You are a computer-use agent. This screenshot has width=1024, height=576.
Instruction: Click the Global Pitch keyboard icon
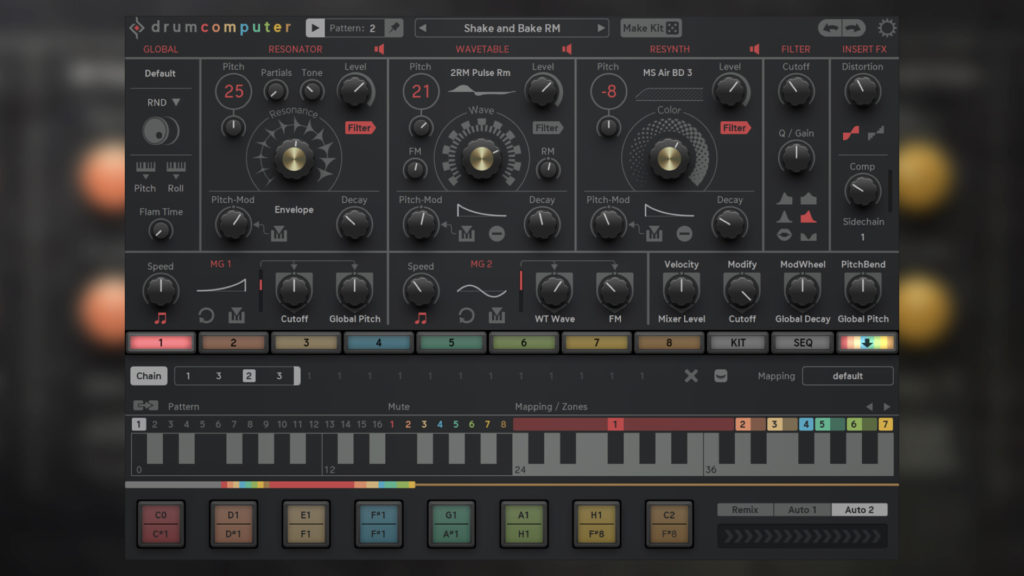click(145, 168)
